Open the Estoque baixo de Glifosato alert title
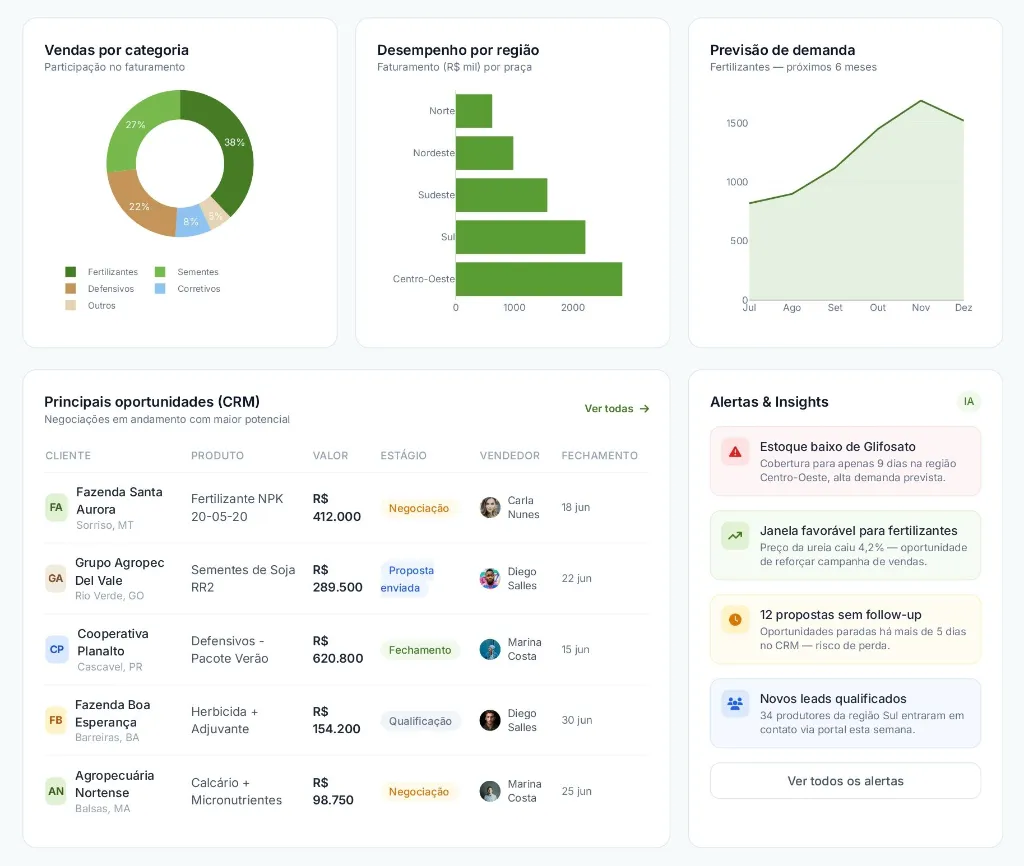Image resolution: width=1024 pixels, height=866 pixels. 837,447
